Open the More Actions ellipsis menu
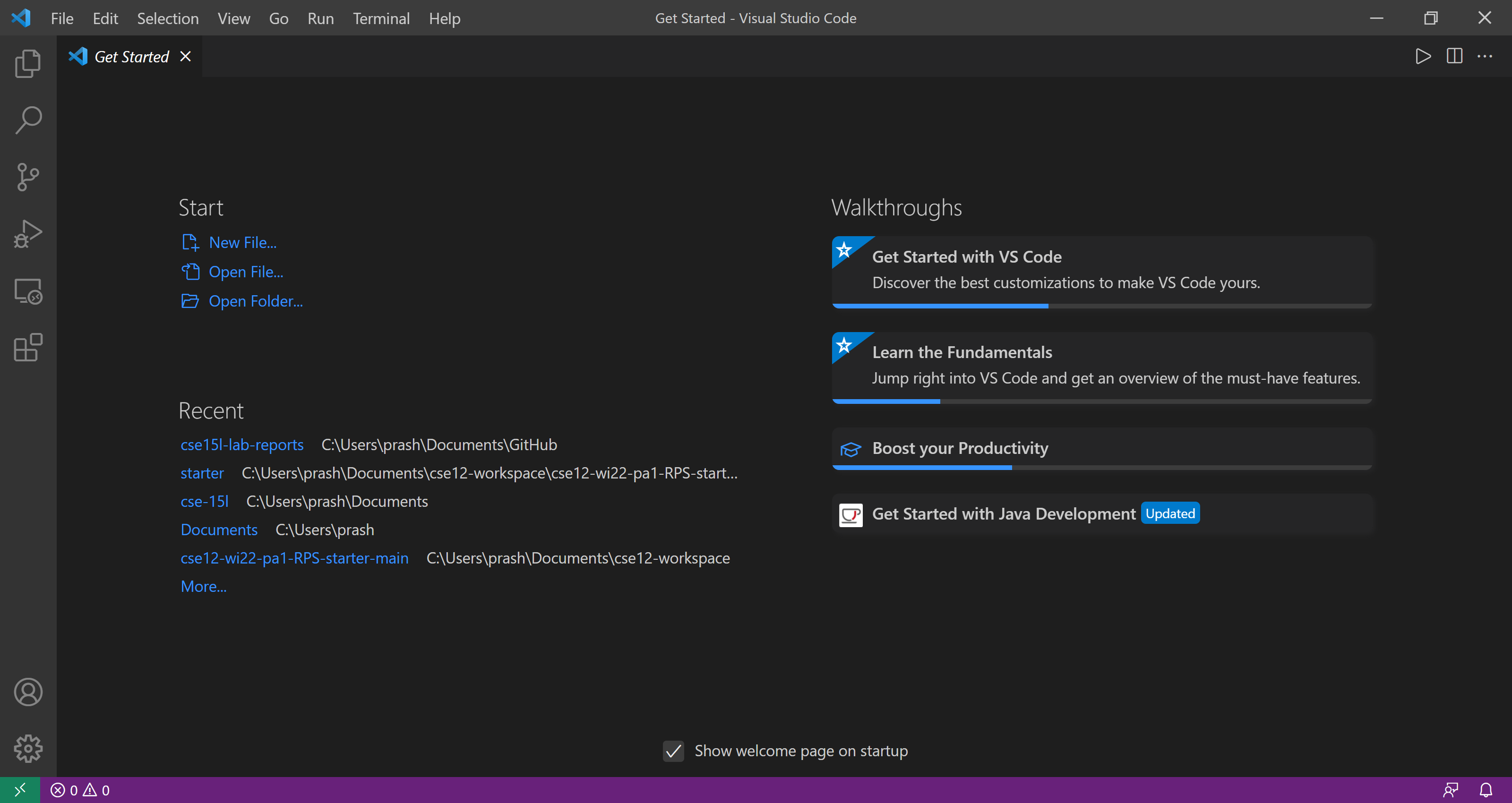The image size is (1512, 803). (x=1485, y=56)
